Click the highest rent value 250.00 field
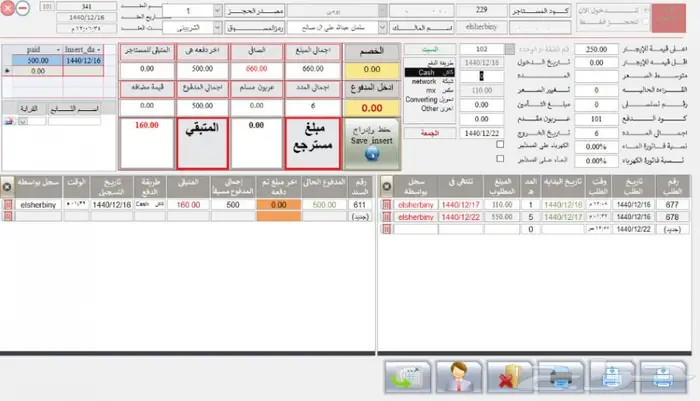Screen dimensions: 700x401 (x=596, y=49)
